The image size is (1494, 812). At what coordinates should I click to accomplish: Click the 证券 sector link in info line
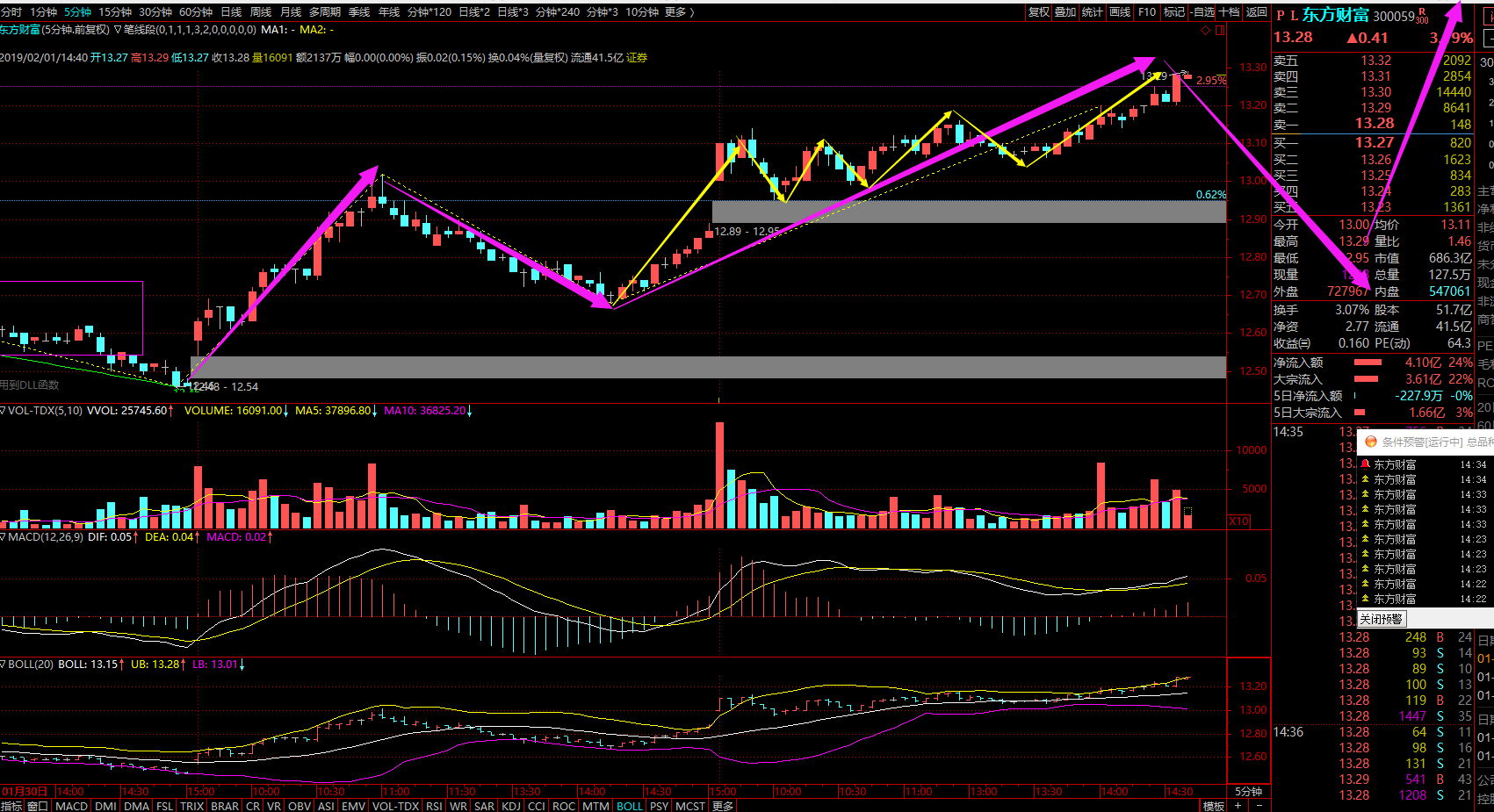coord(637,58)
